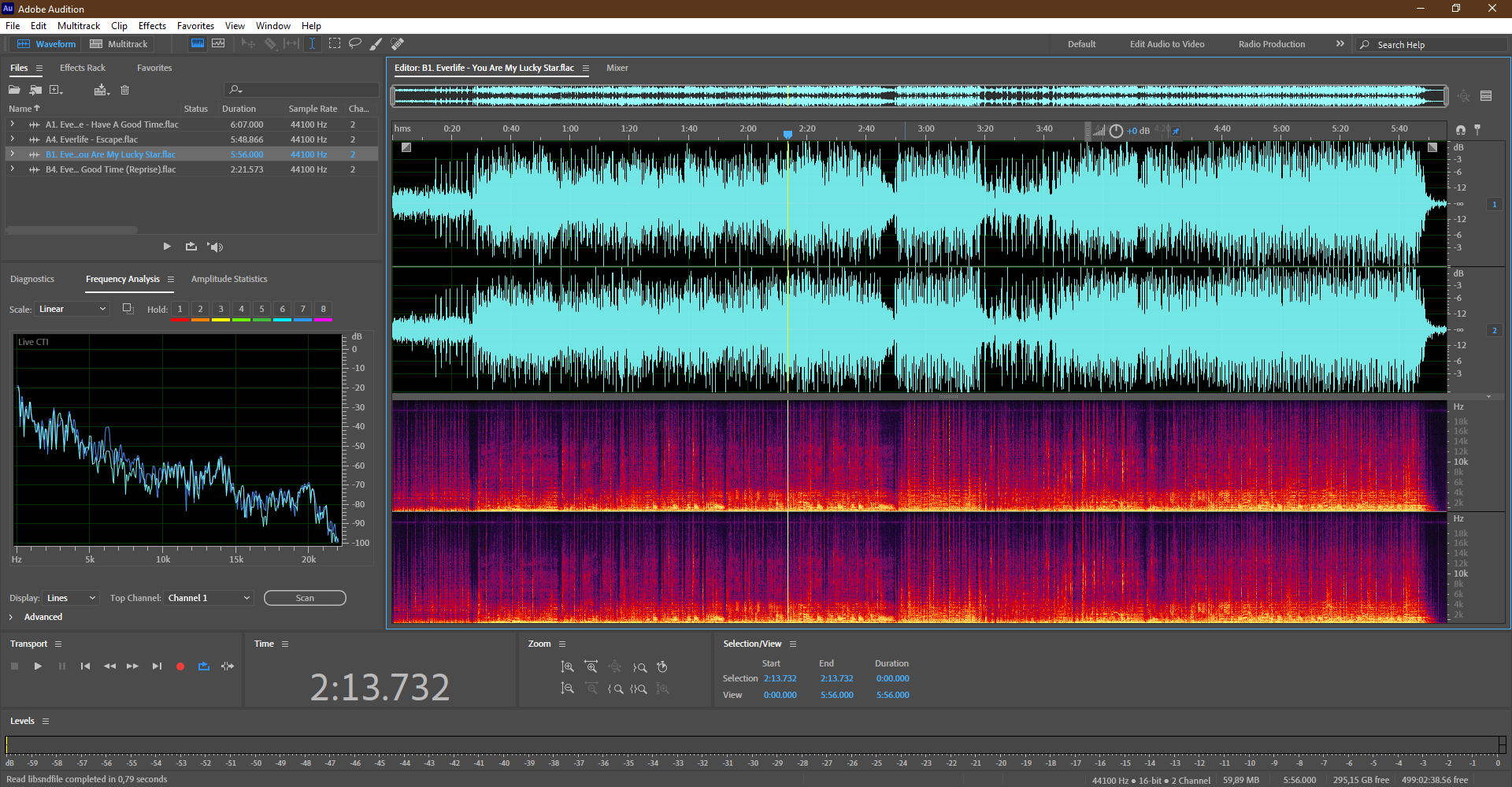Image resolution: width=1512 pixels, height=787 pixels.
Task: Select Radio Production workspace
Action: pyautogui.click(x=1272, y=44)
